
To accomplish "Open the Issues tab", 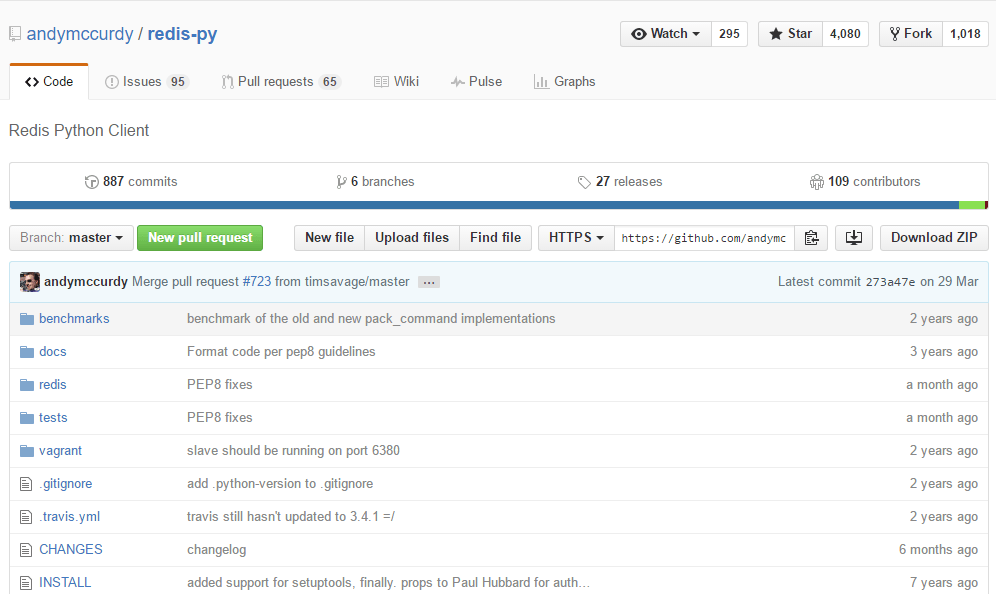I will click(x=147, y=81).
